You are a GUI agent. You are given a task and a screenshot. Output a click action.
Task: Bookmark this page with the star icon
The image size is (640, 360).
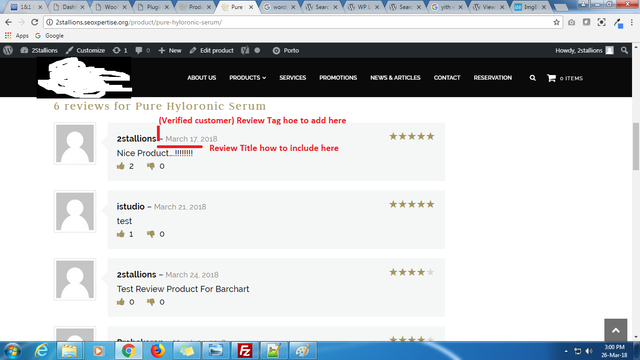[556, 22]
